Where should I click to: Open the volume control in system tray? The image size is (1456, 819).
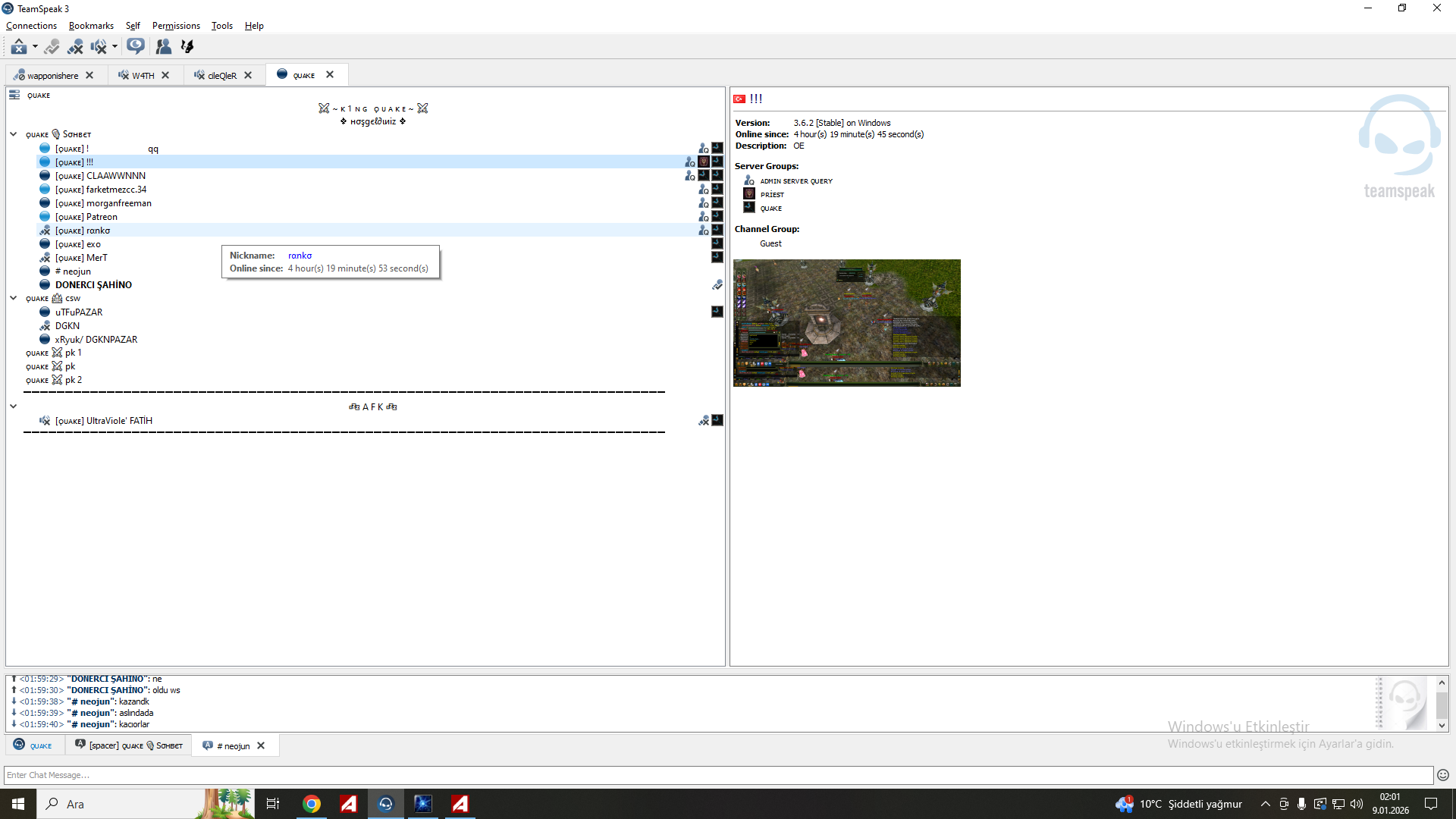tap(1357, 804)
